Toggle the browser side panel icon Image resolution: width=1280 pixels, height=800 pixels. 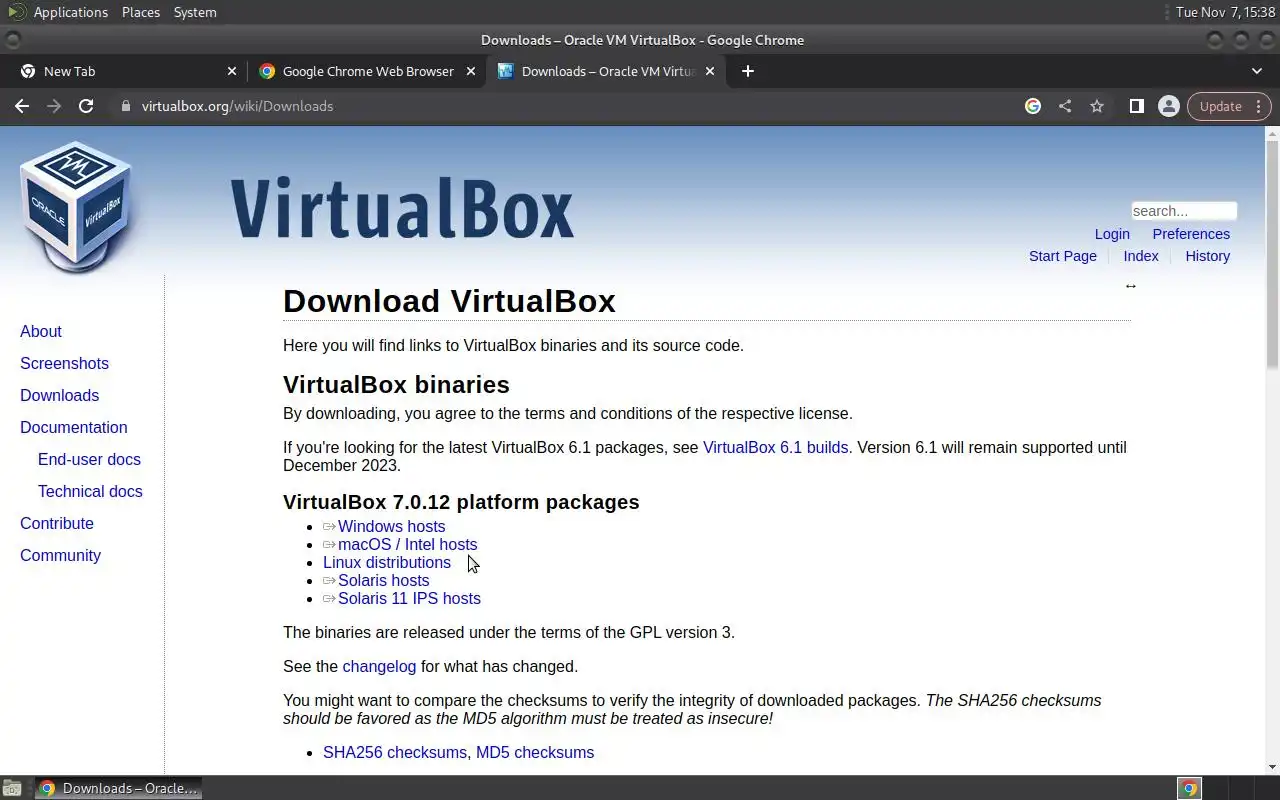coord(1136,106)
